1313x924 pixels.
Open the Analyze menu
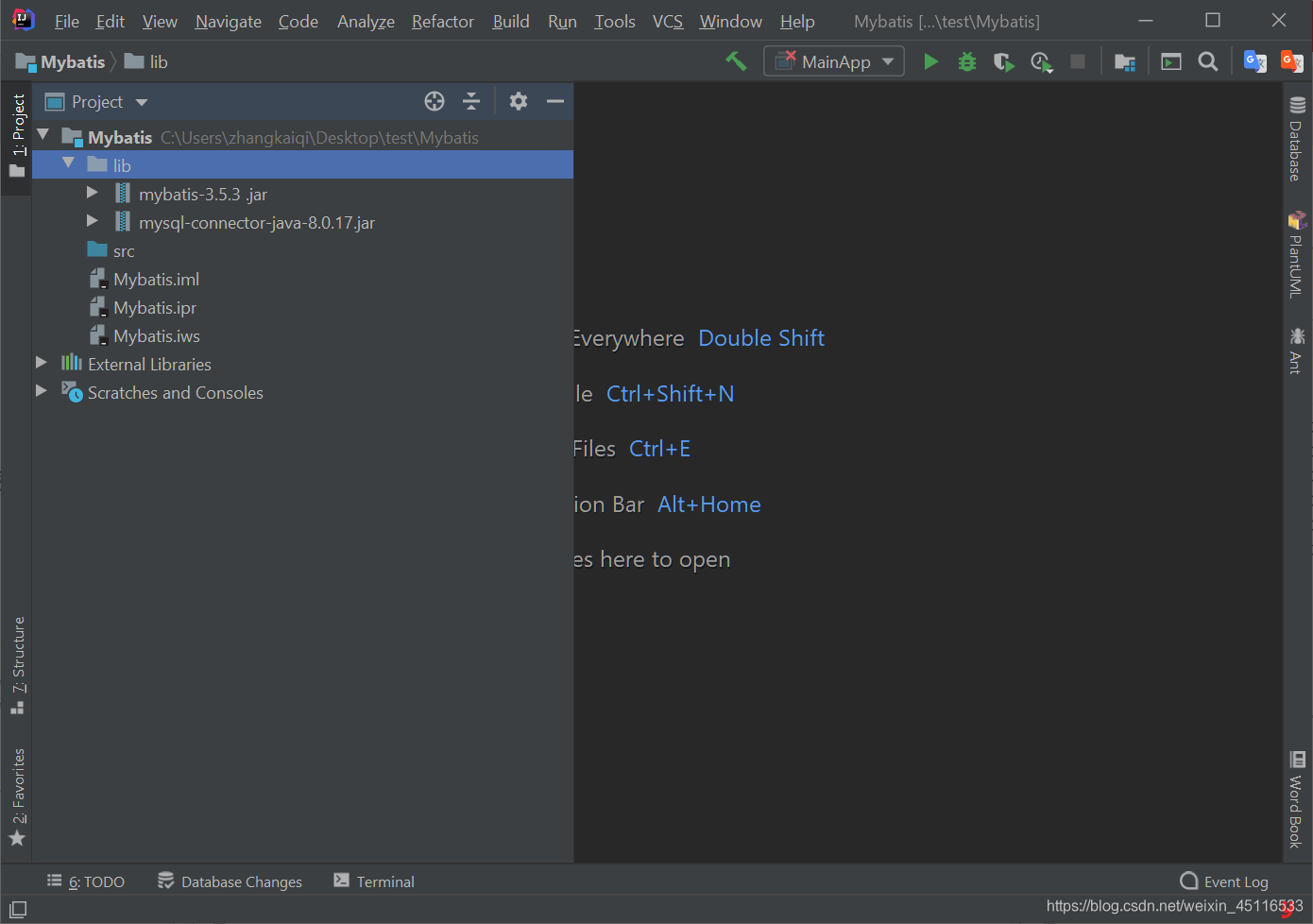click(x=366, y=21)
